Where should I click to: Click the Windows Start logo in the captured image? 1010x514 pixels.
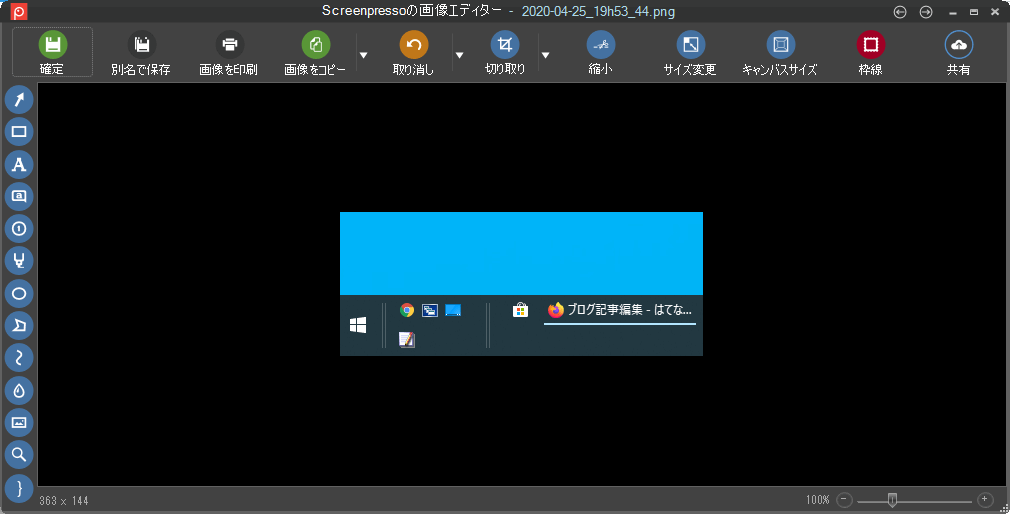coord(358,325)
